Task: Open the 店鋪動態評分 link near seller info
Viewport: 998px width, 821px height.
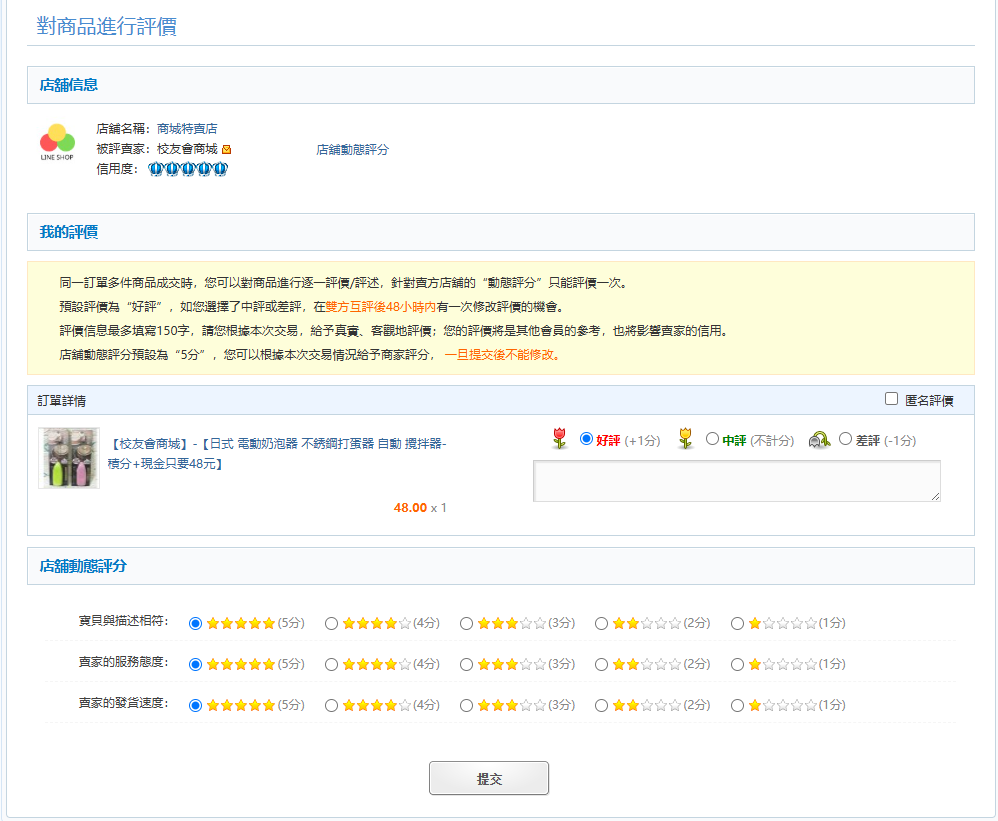Action: tap(352, 149)
